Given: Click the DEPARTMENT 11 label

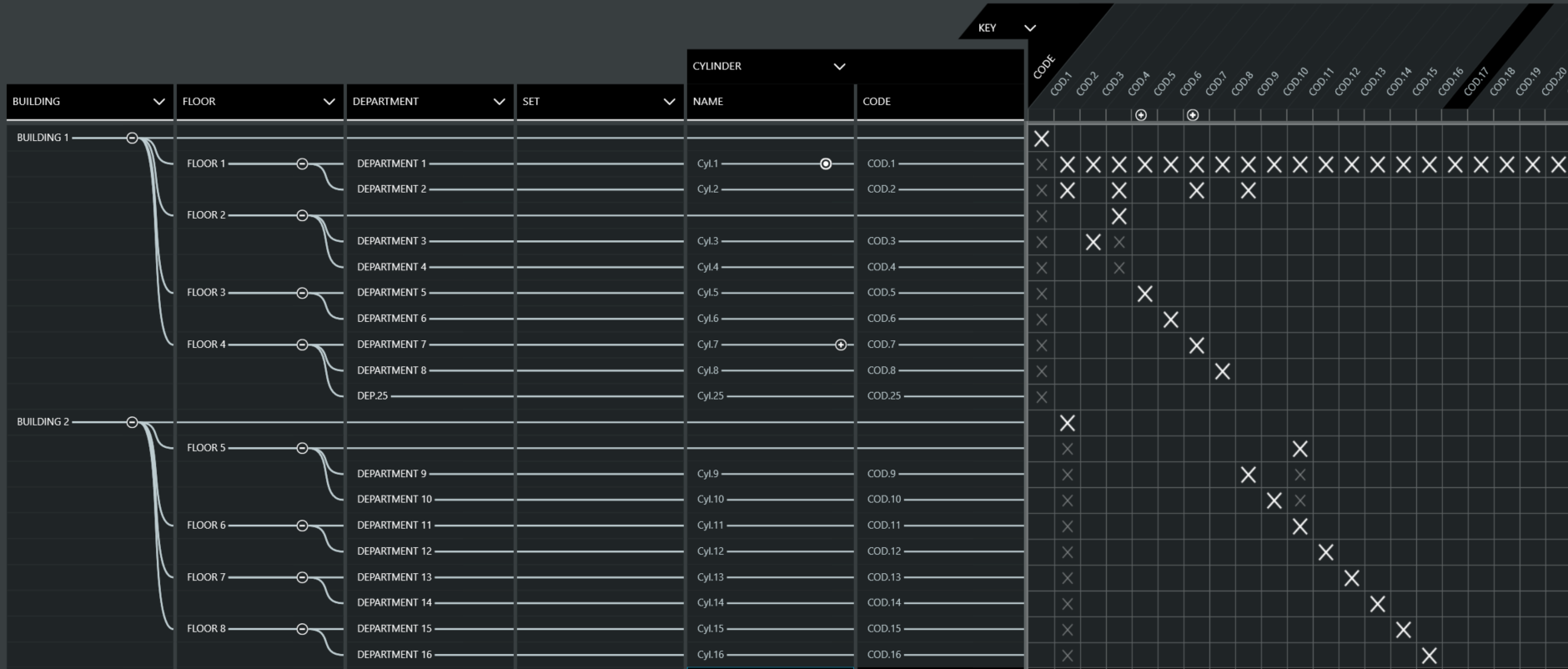Looking at the screenshot, I should point(394,526).
